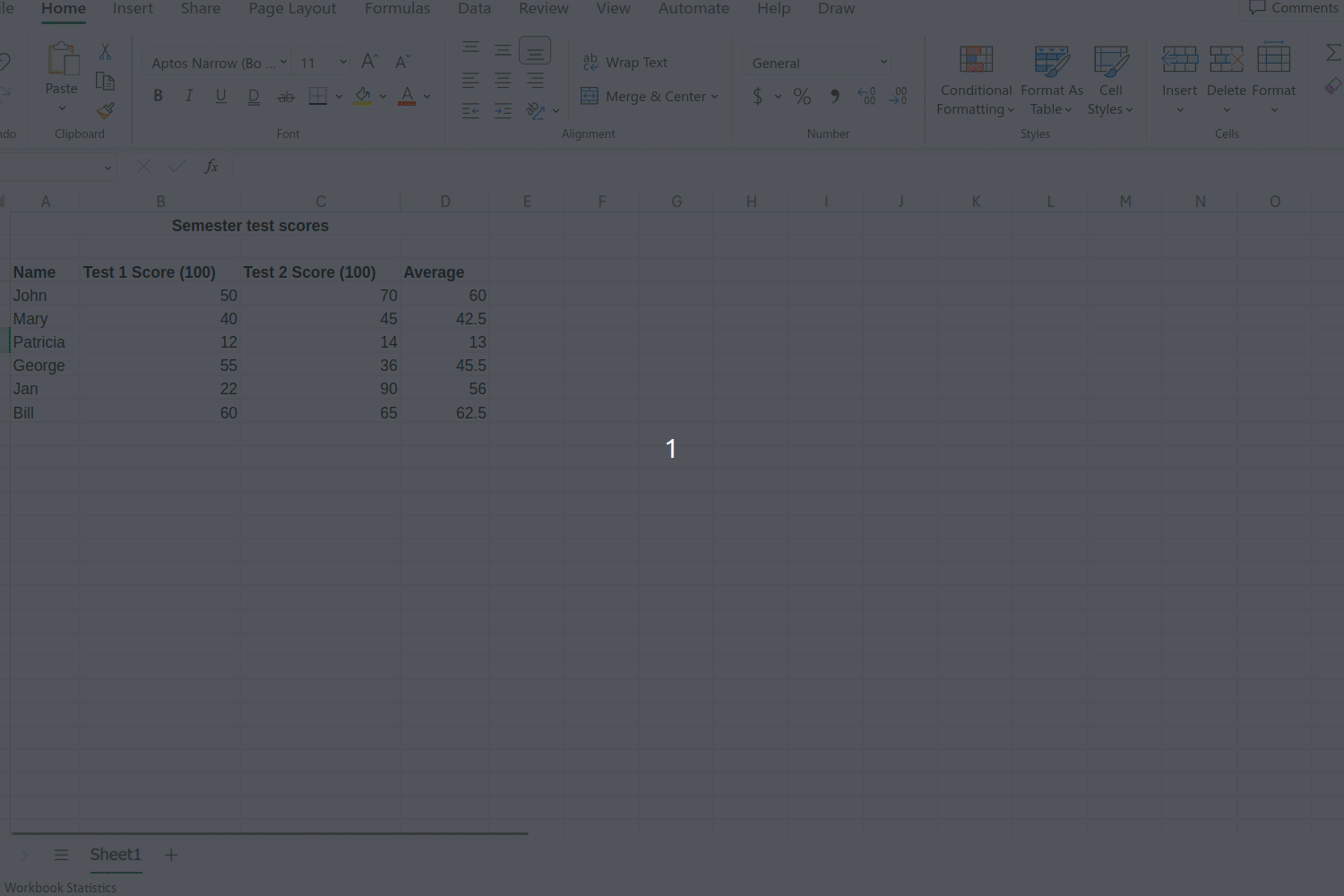Expand the font size dropdown
This screenshot has width=1344, height=896.
pyautogui.click(x=343, y=63)
